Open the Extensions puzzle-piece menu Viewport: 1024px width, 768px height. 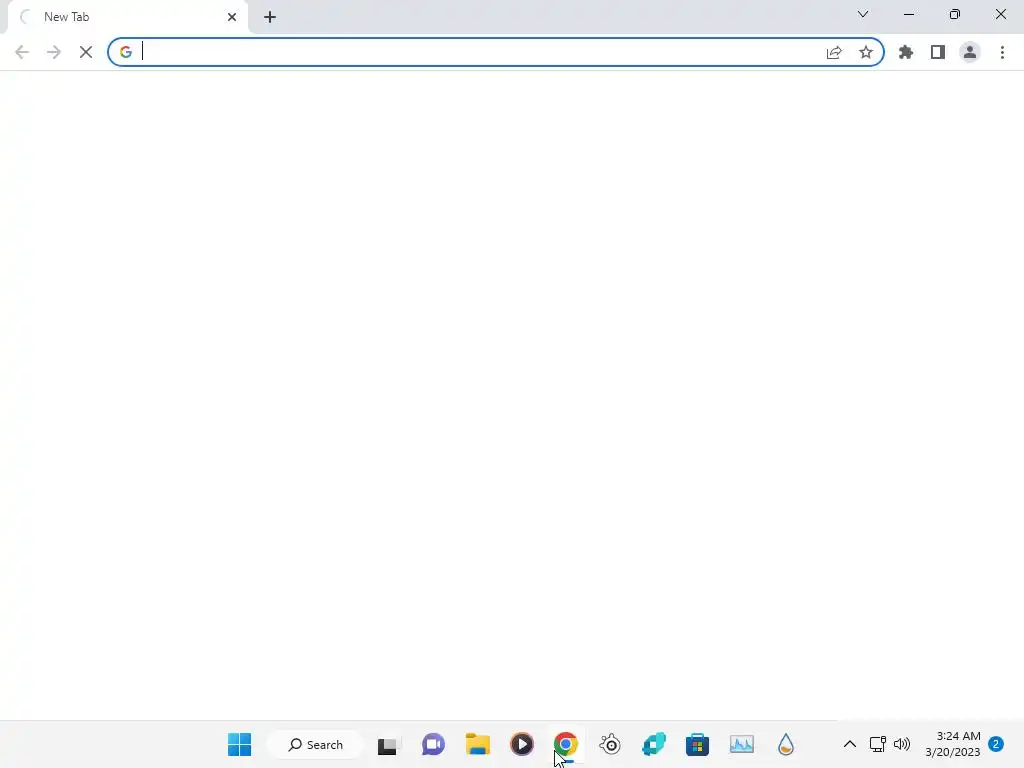click(906, 52)
